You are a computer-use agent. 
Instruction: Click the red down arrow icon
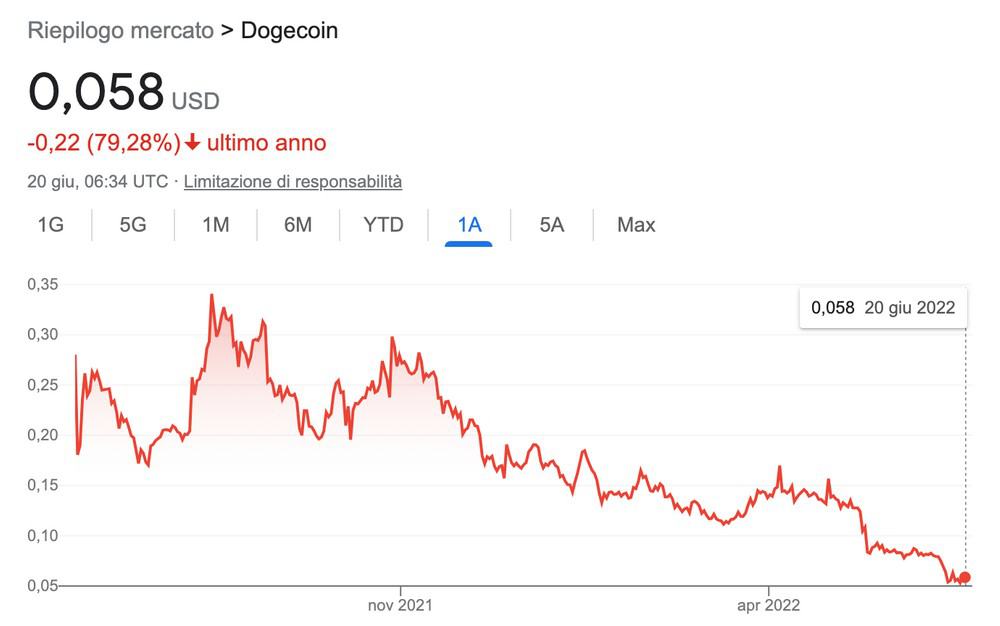click(x=192, y=143)
